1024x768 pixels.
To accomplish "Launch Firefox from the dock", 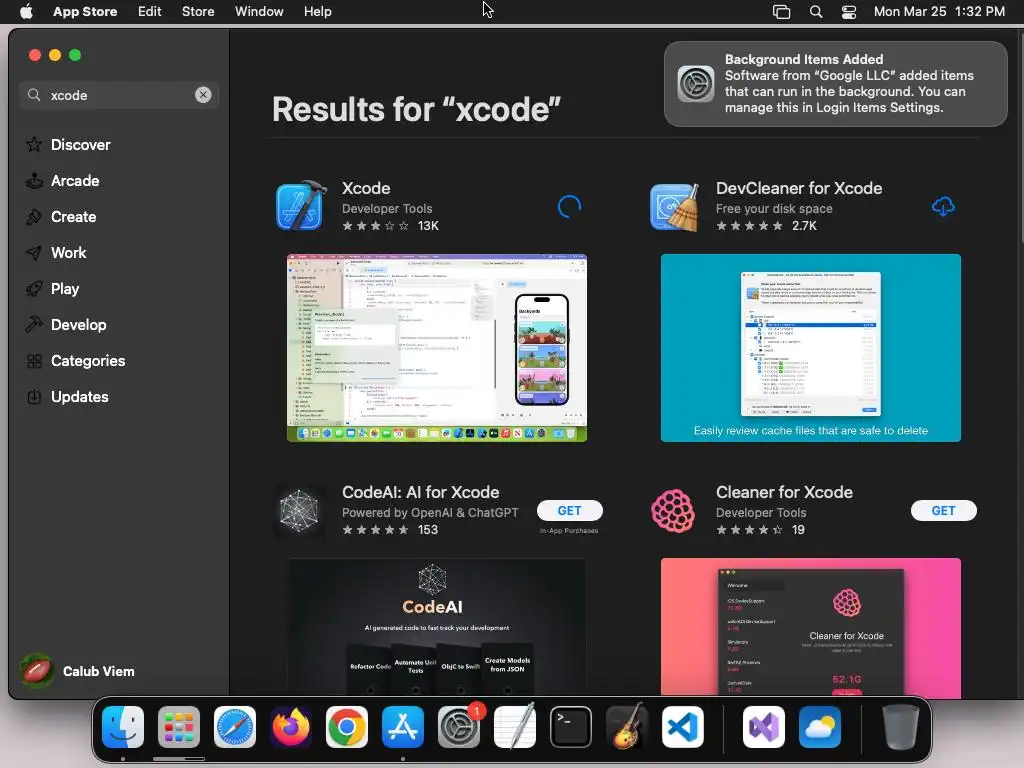I will coord(291,726).
